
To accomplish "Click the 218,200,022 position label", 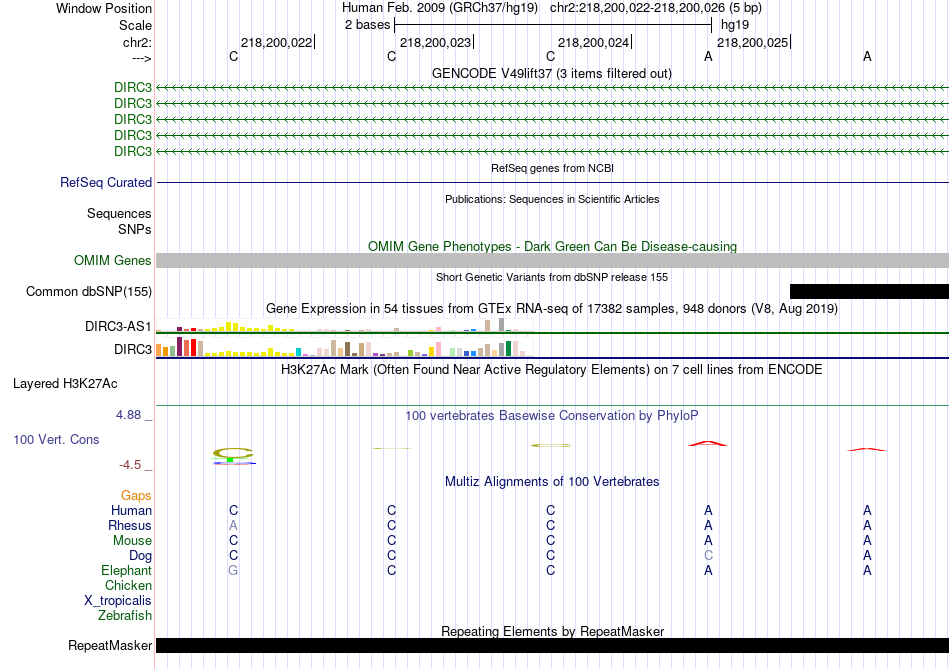I will [x=277, y=42].
